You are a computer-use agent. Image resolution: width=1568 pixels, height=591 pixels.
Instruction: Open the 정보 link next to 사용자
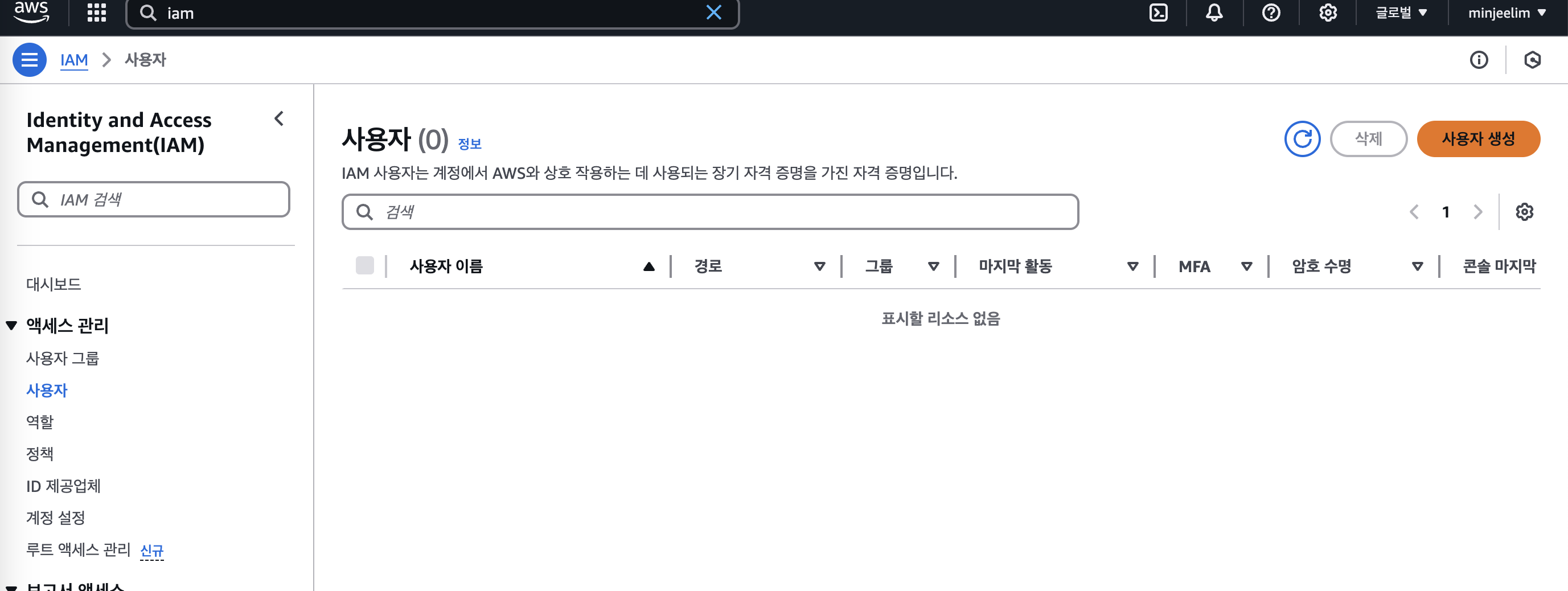click(x=469, y=144)
